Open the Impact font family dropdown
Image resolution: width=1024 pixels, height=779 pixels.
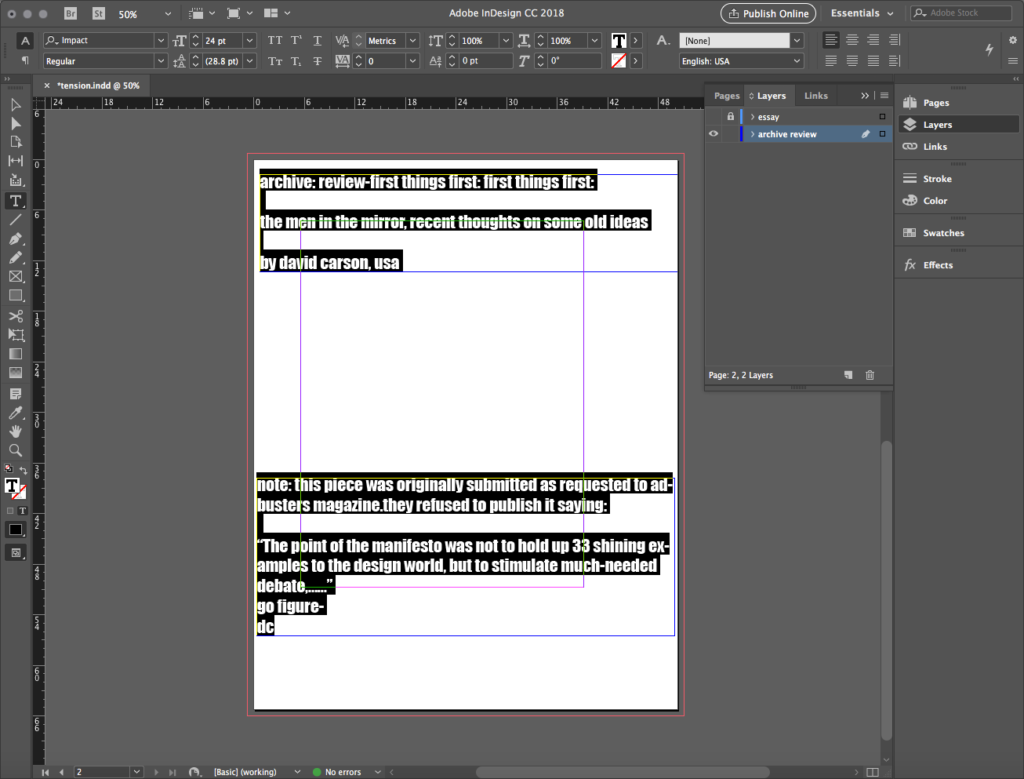click(x=160, y=41)
